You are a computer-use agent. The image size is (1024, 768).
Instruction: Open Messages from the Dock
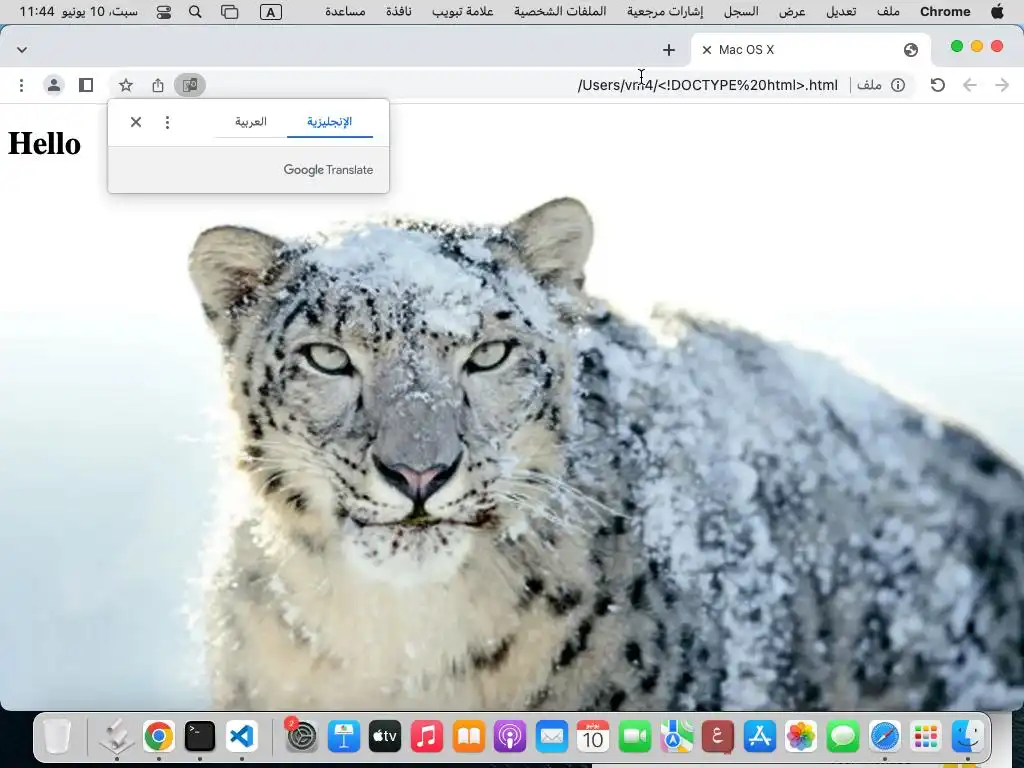coord(842,737)
